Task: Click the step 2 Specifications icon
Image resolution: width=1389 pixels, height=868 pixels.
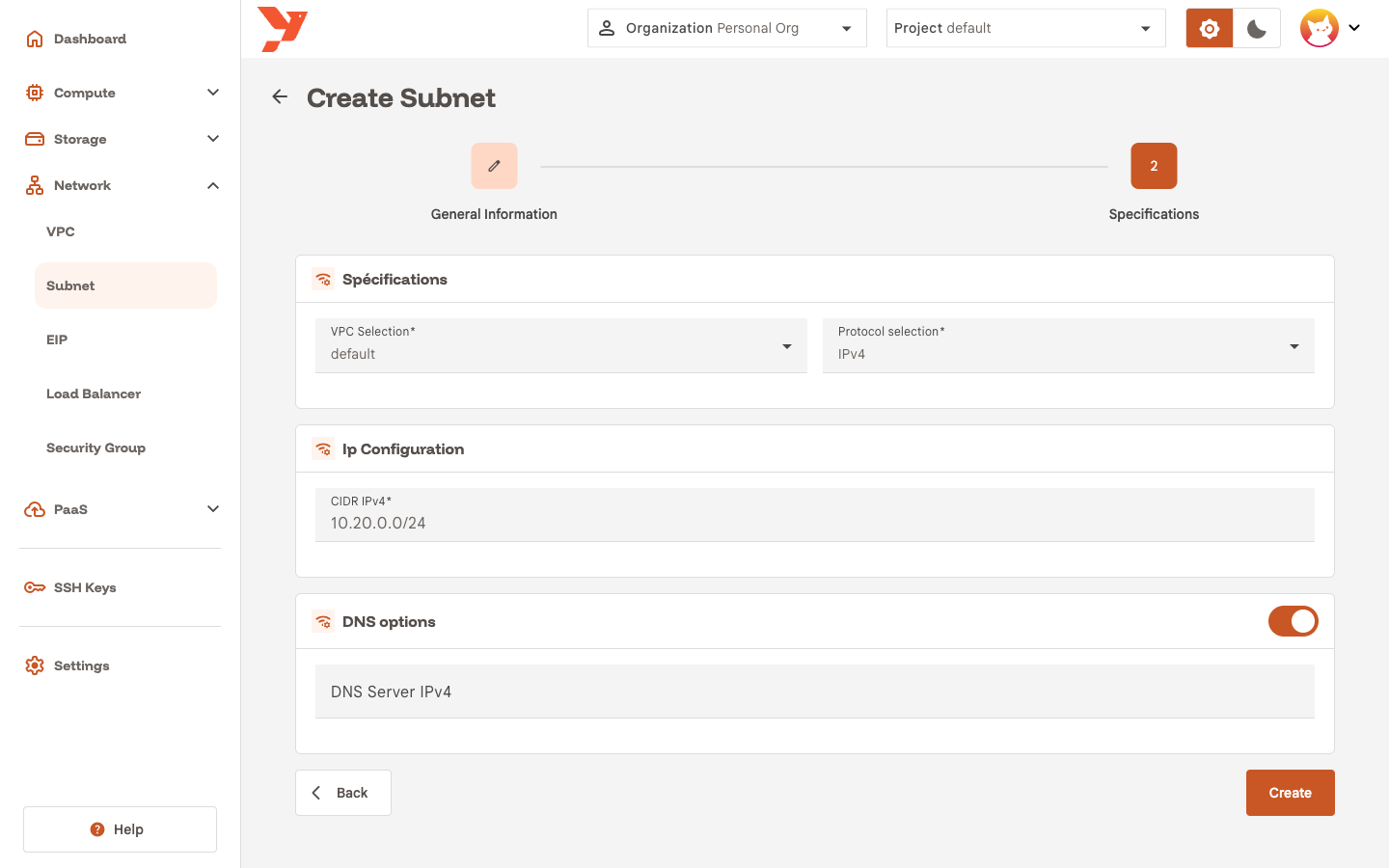Action: coord(1154,166)
